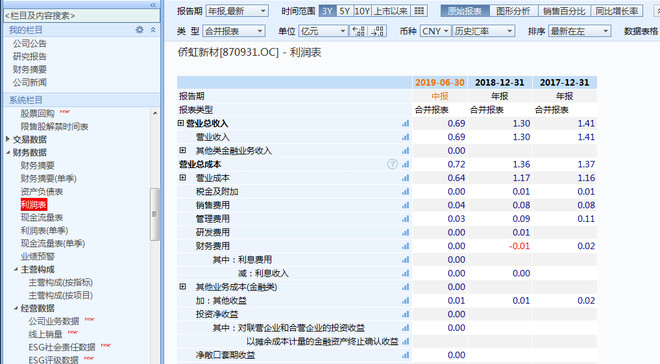Expand the 营业成本 row
660x364 pixels.
[x=183, y=178]
